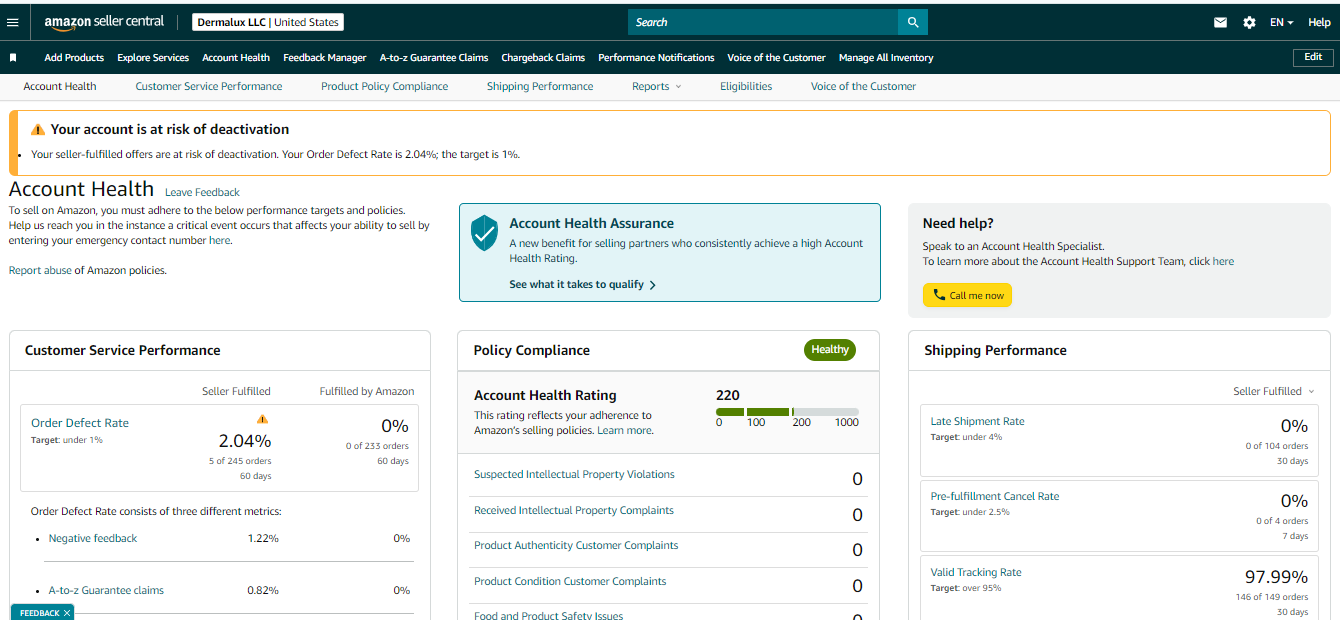Click the warning icon on Order Defect Rate

(262, 419)
